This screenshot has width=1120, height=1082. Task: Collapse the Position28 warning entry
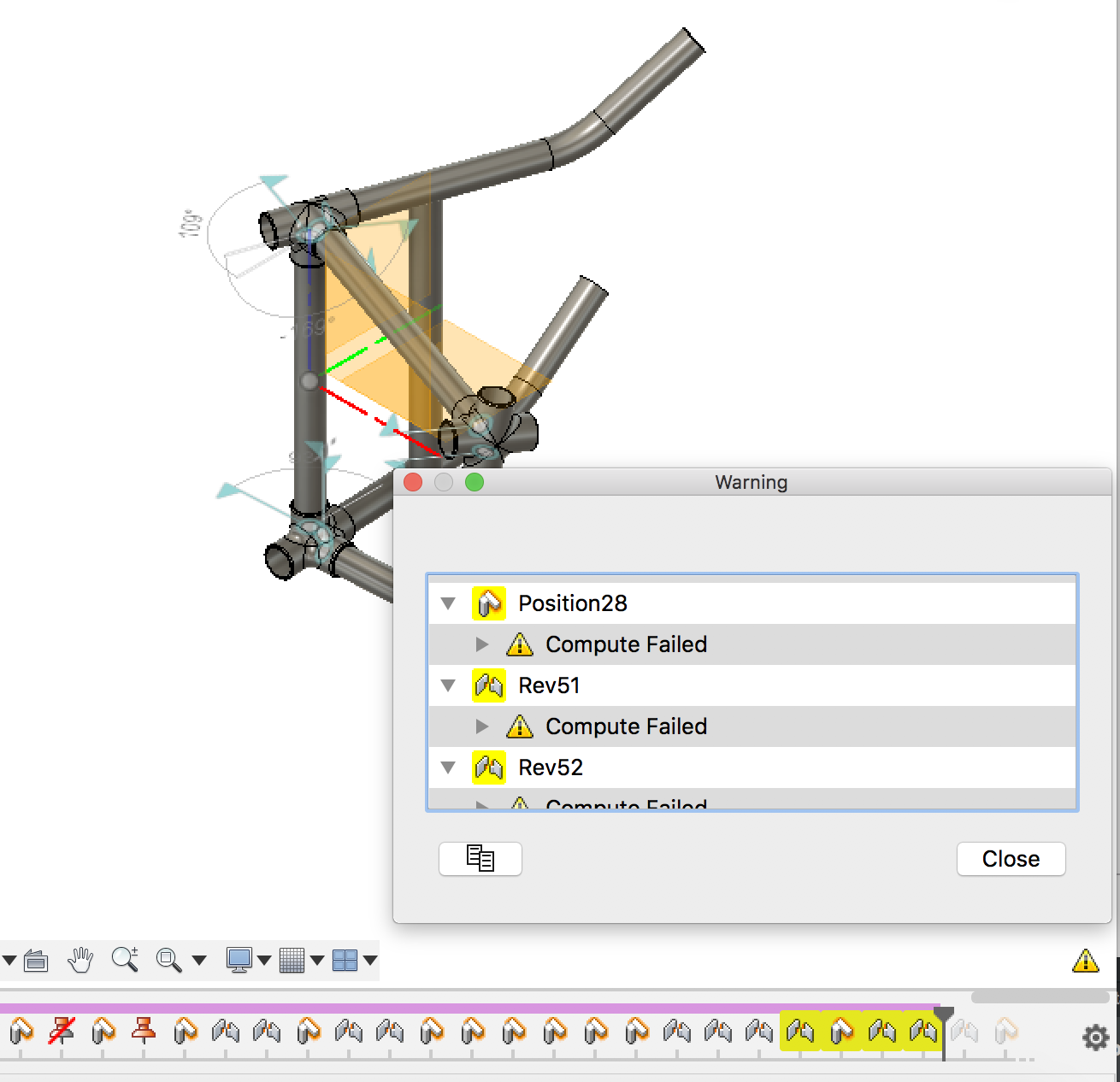click(x=448, y=603)
